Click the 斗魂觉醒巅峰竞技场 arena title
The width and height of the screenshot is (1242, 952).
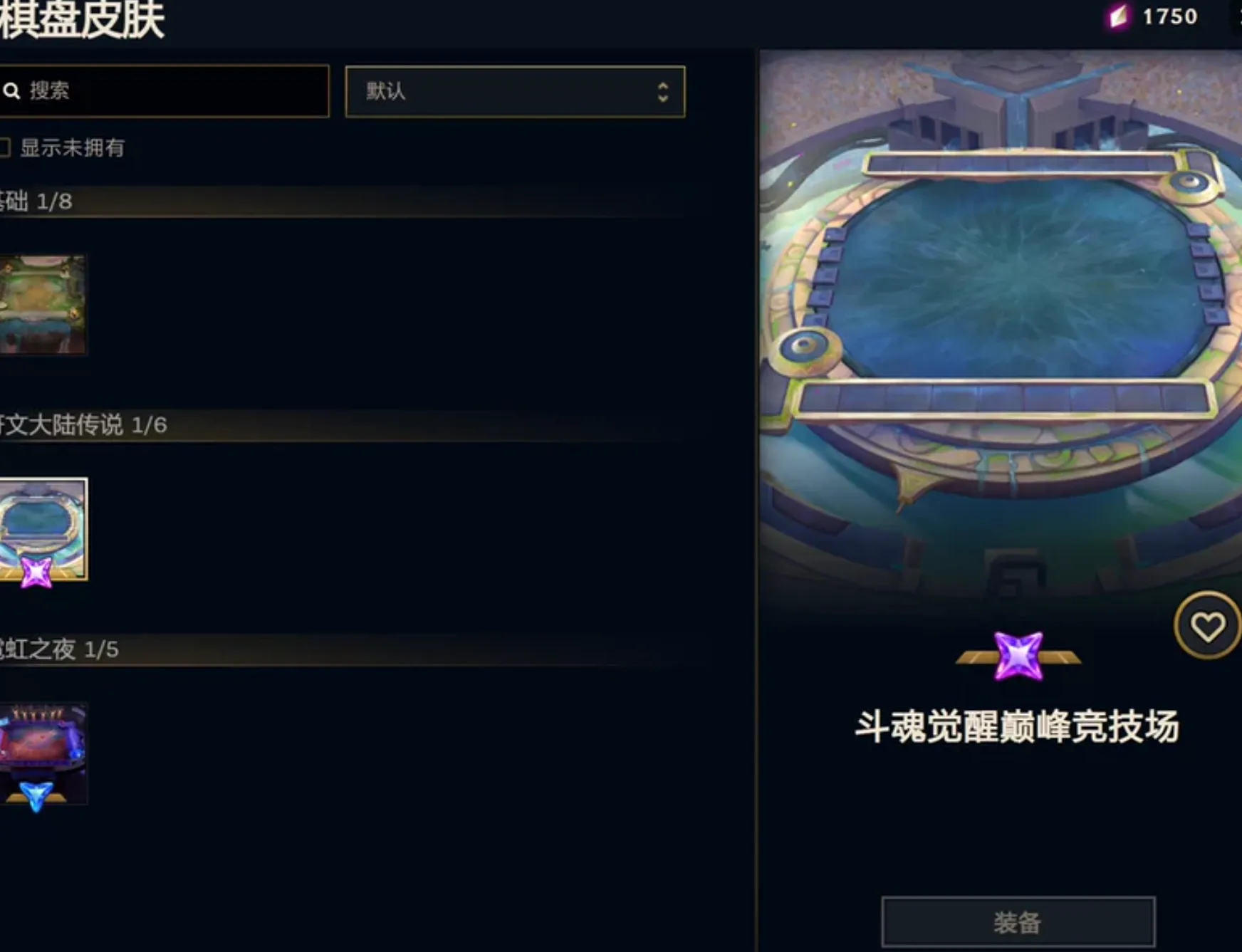(1017, 726)
